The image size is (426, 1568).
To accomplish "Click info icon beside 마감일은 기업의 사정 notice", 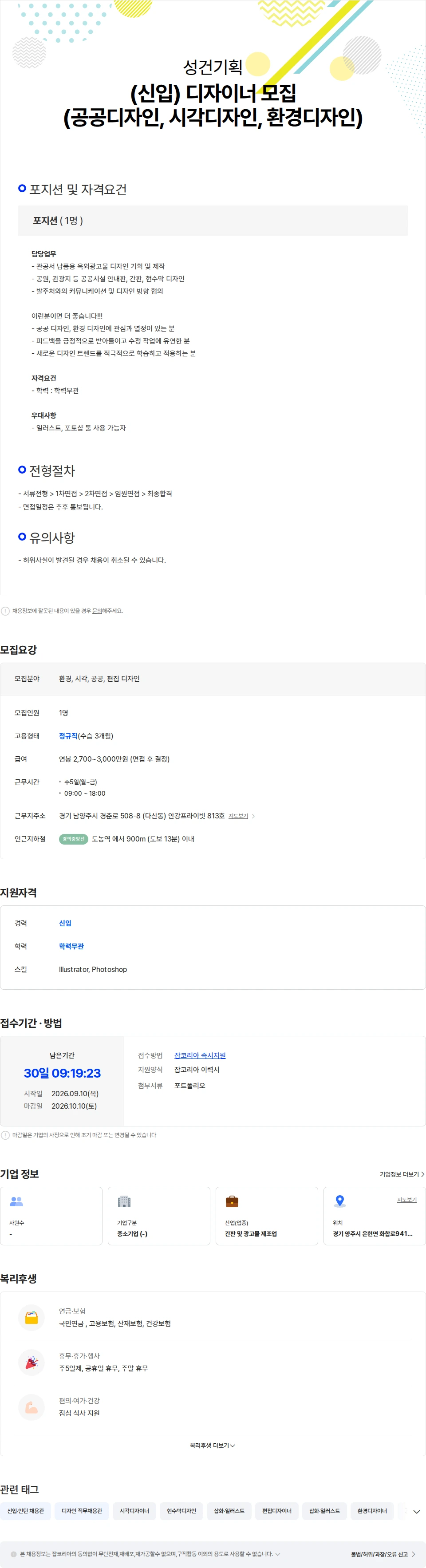I will (5, 1134).
